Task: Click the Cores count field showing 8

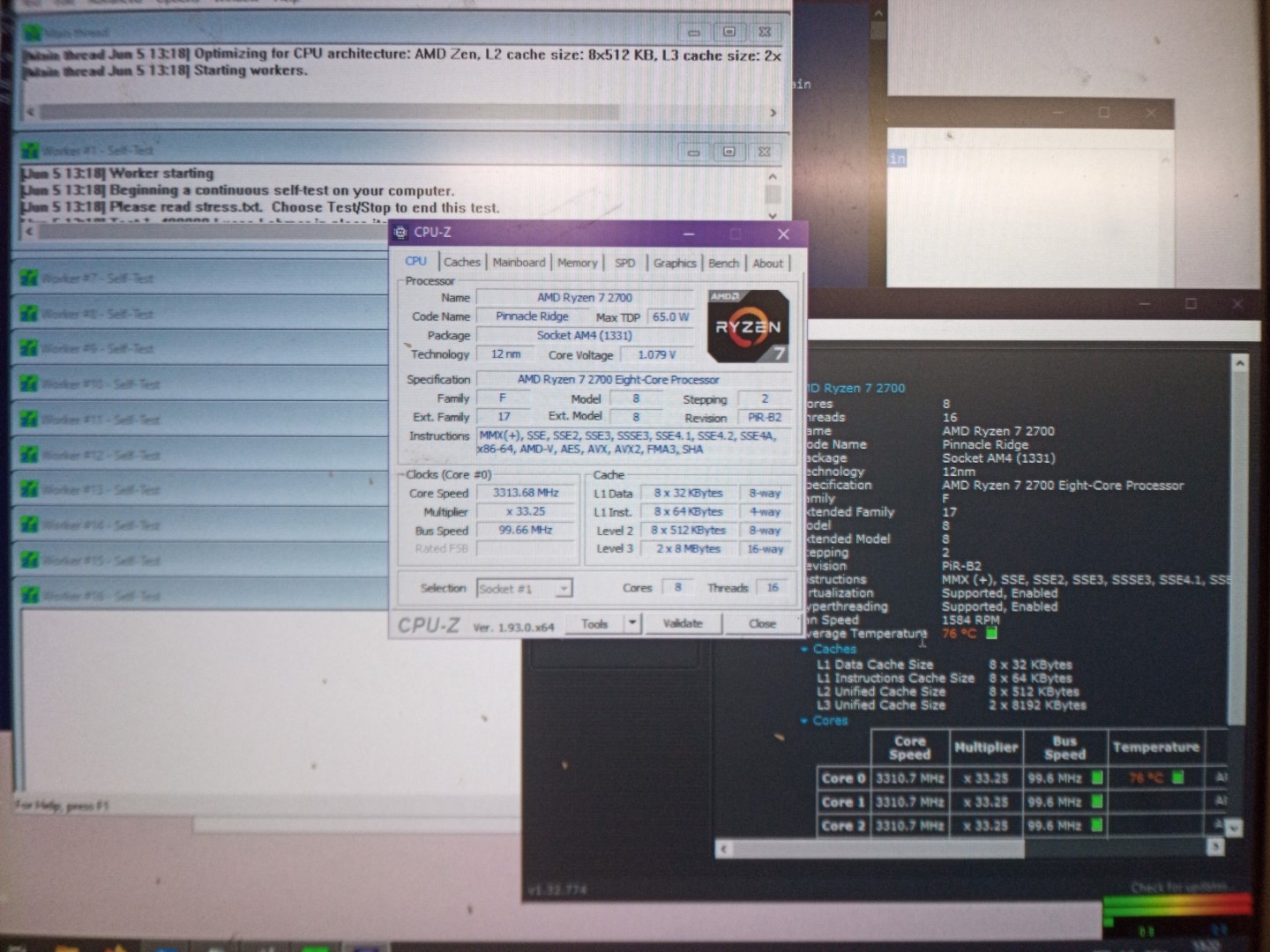Action: point(677,588)
